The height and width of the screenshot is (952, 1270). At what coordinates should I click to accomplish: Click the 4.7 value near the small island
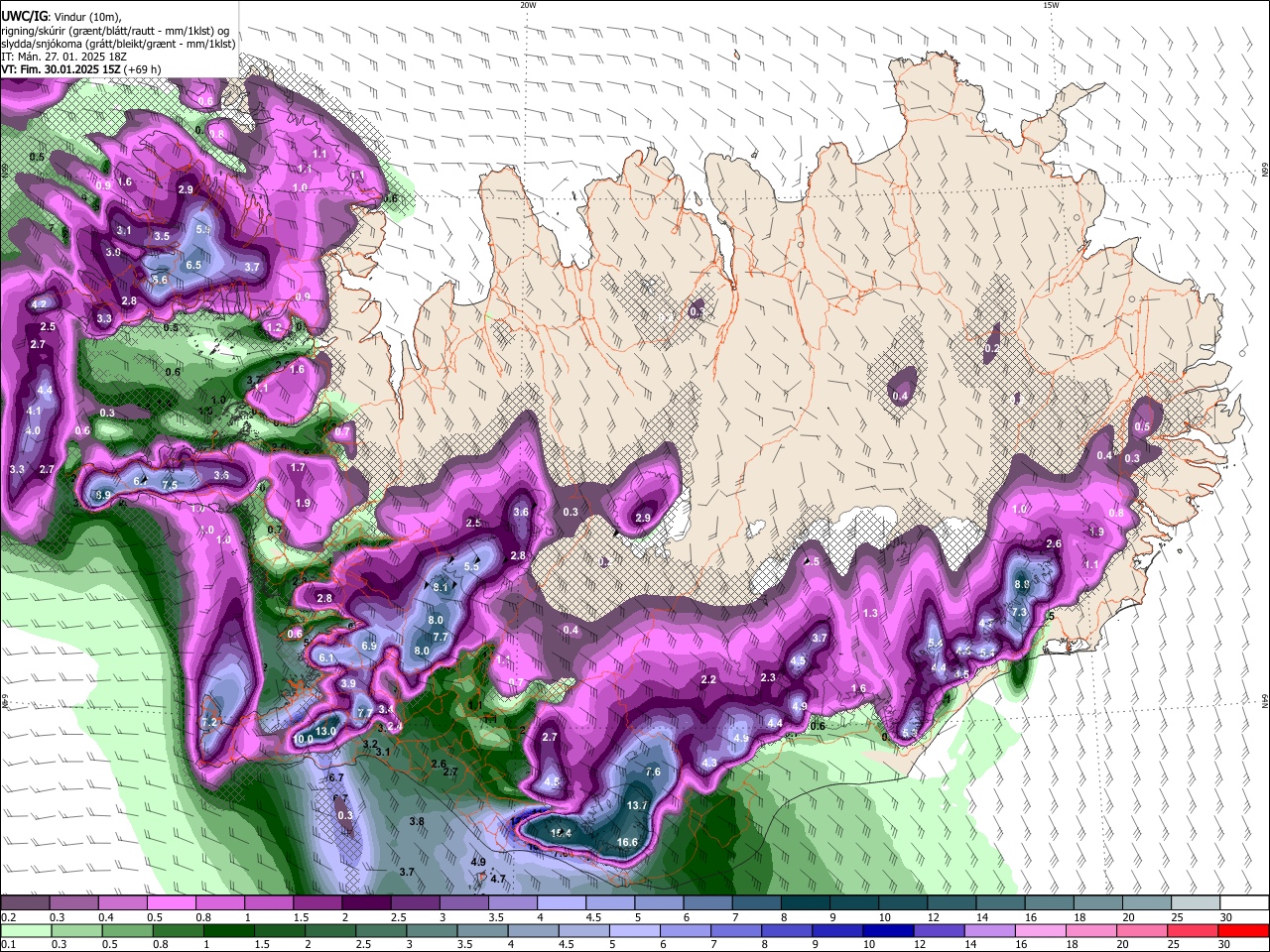click(498, 879)
